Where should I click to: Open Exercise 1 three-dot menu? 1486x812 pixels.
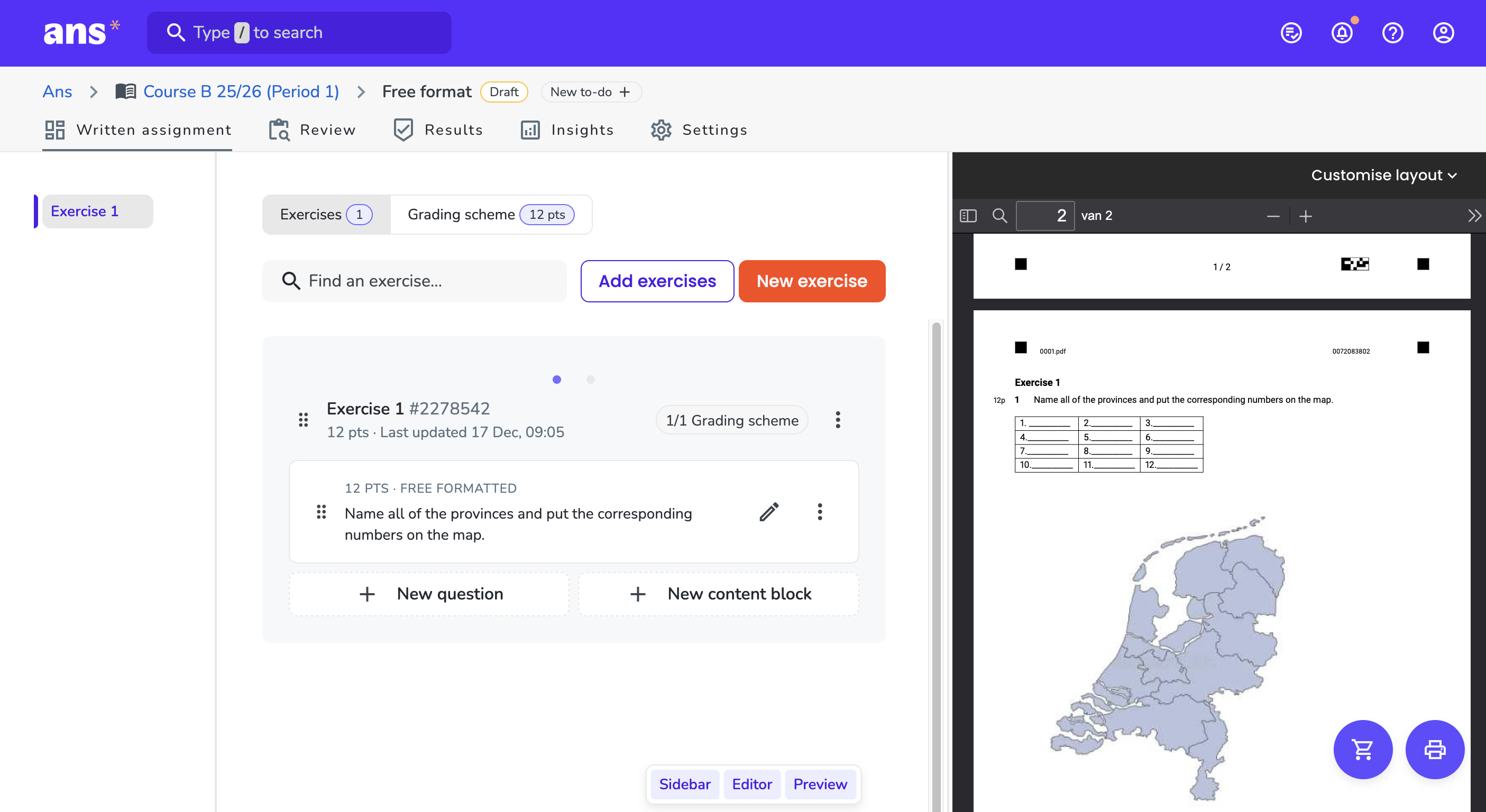point(838,420)
